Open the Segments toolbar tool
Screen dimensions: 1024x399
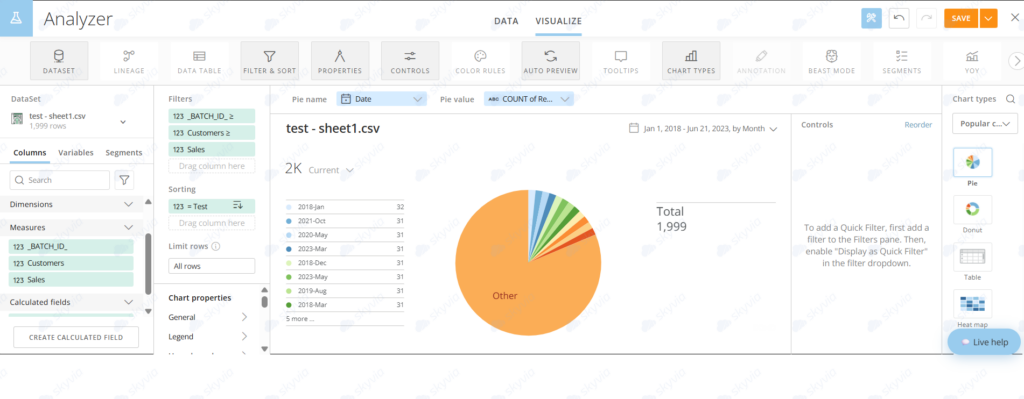tap(901, 61)
